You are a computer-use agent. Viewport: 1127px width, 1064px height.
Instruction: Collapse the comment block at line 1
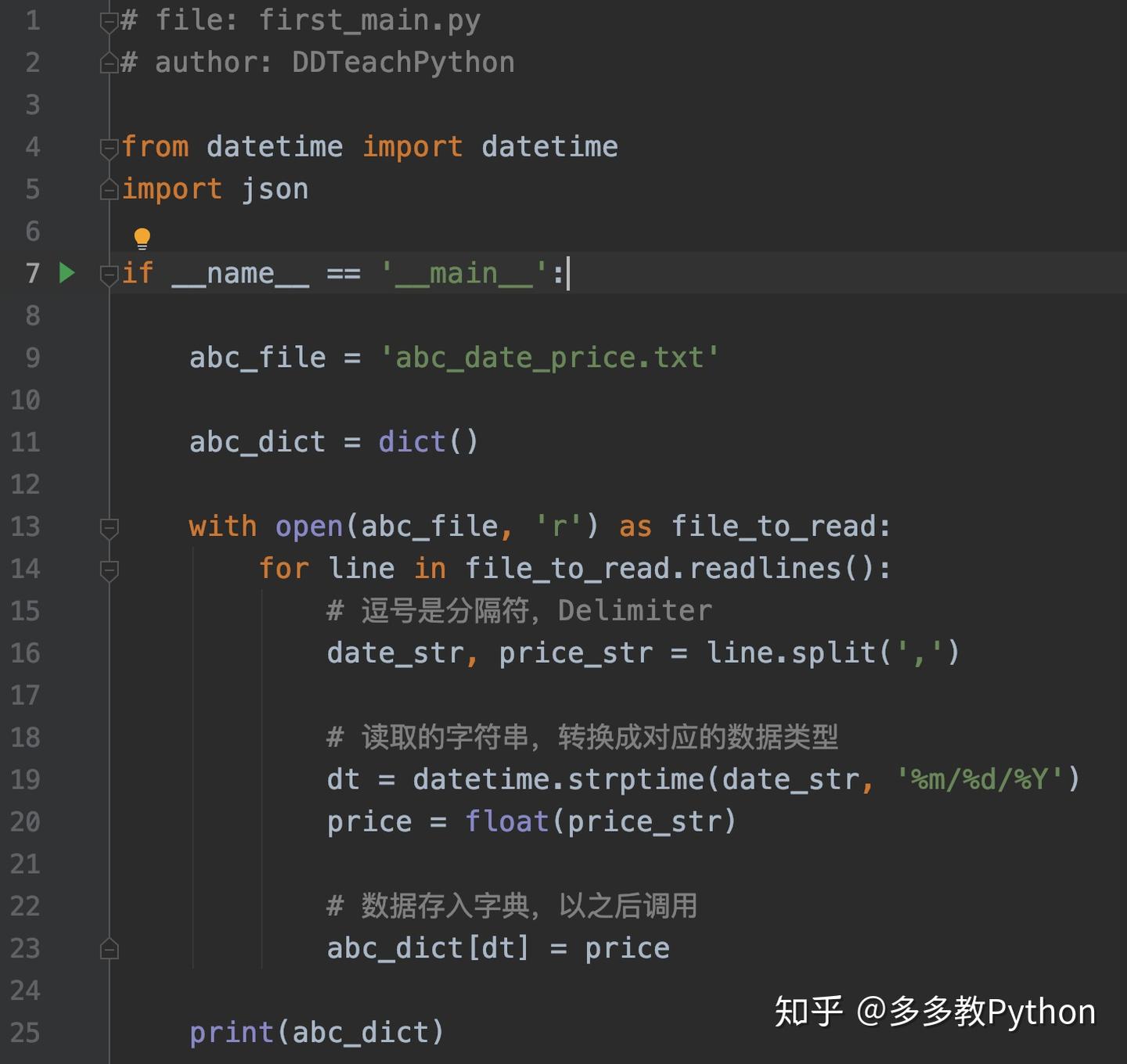[110, 20]
